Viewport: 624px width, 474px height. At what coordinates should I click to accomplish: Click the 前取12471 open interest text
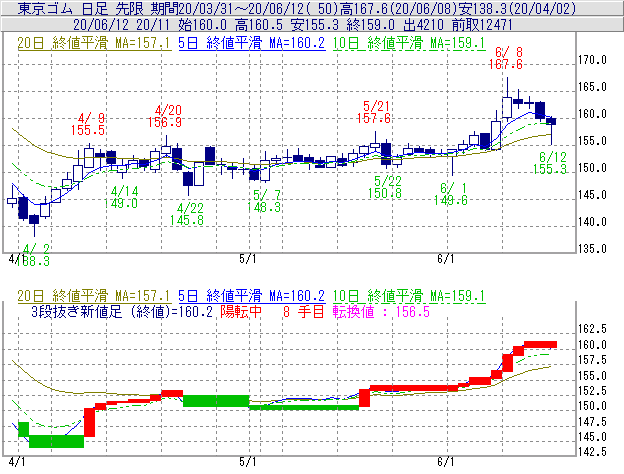click(482, 25)
